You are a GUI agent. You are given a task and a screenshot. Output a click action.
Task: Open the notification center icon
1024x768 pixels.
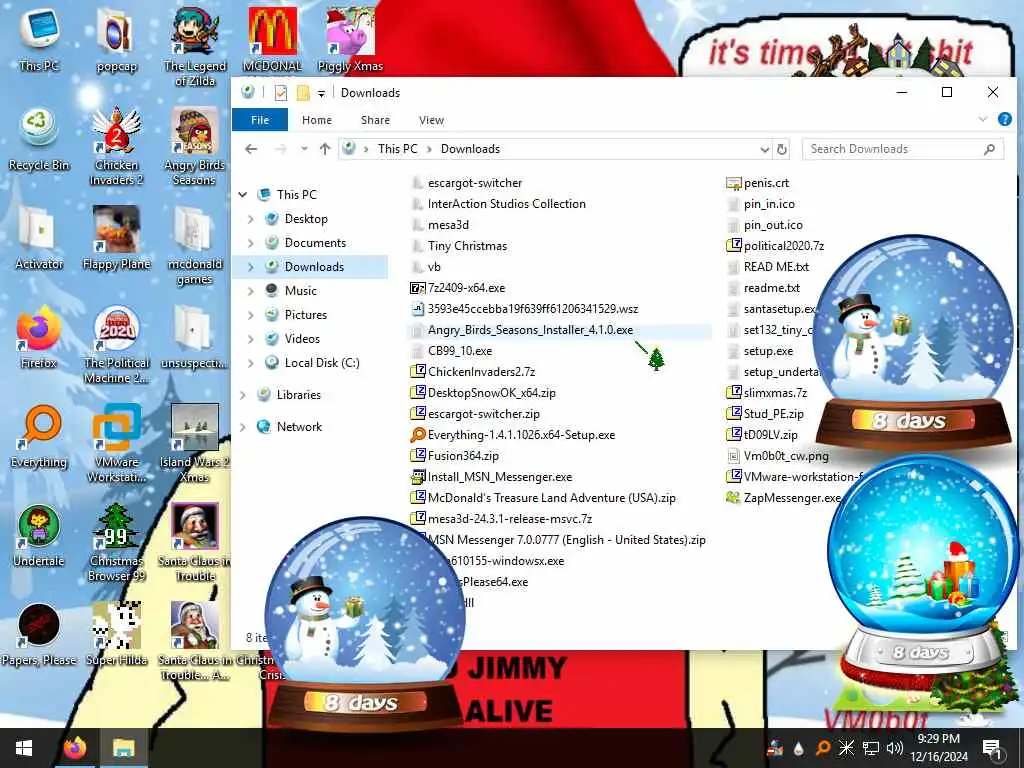pyautogui.click(x=992, y=748)
